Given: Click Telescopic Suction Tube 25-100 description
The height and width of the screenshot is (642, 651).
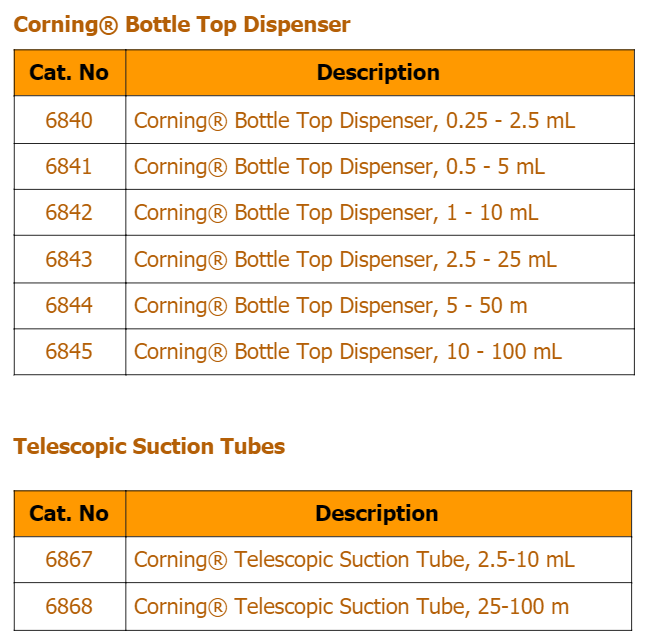Looking at the screenshot, I should (x=351, y=607).
